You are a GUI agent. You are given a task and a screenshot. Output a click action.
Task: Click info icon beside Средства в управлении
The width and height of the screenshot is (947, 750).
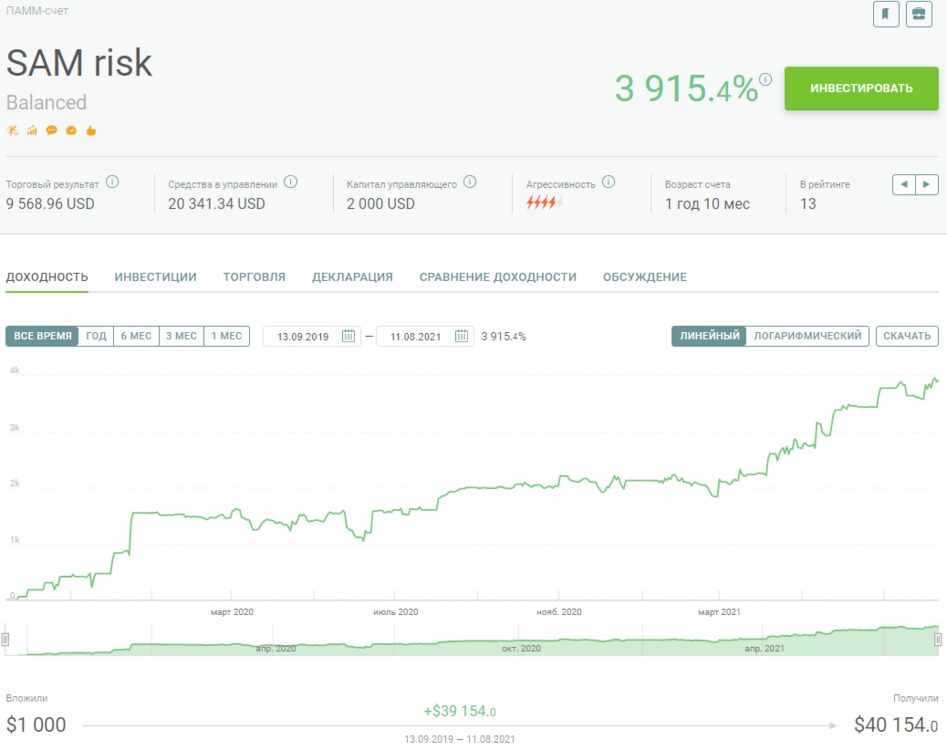click(x=291, y=182)
